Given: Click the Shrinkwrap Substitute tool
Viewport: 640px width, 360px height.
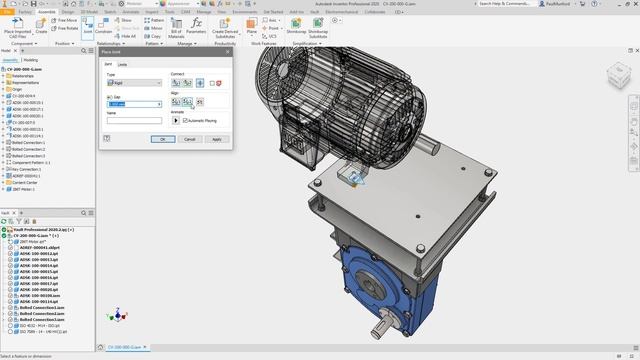Looking at the screenshot, I should coord(318,28).
